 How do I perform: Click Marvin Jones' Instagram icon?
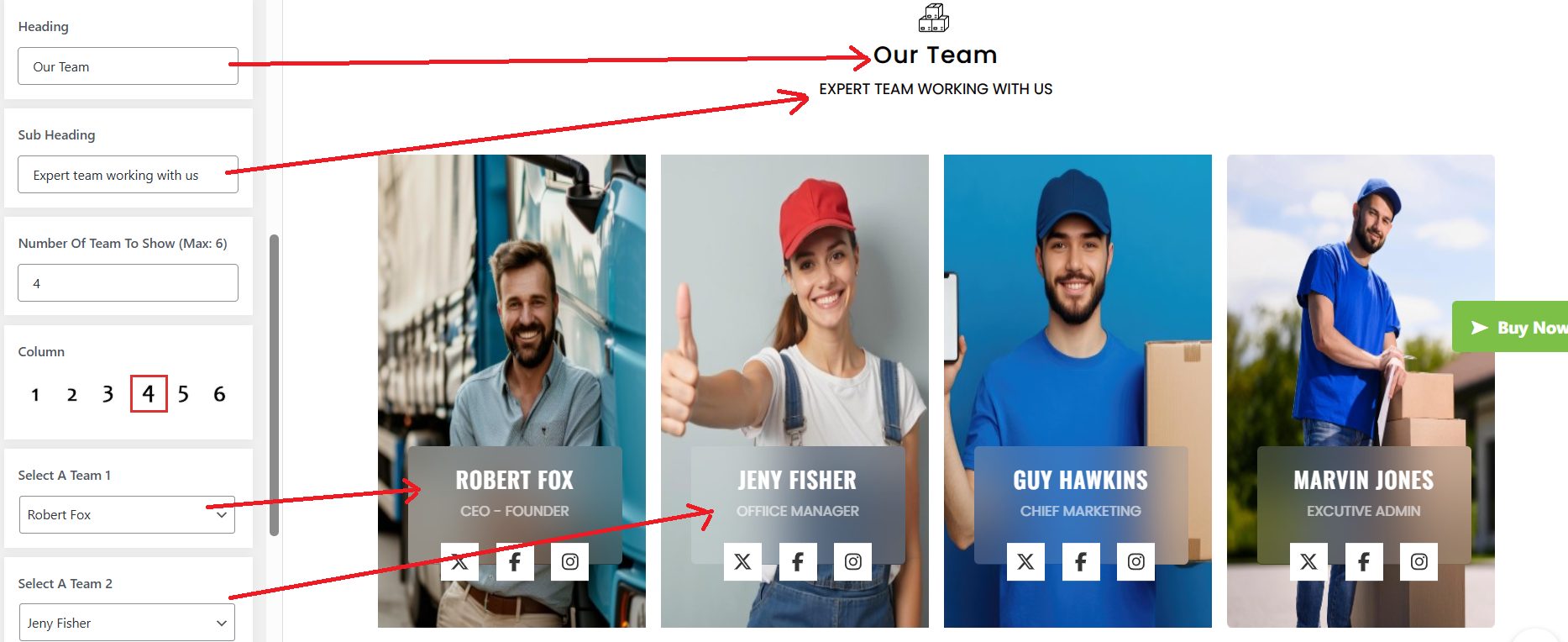(1419, 561)
